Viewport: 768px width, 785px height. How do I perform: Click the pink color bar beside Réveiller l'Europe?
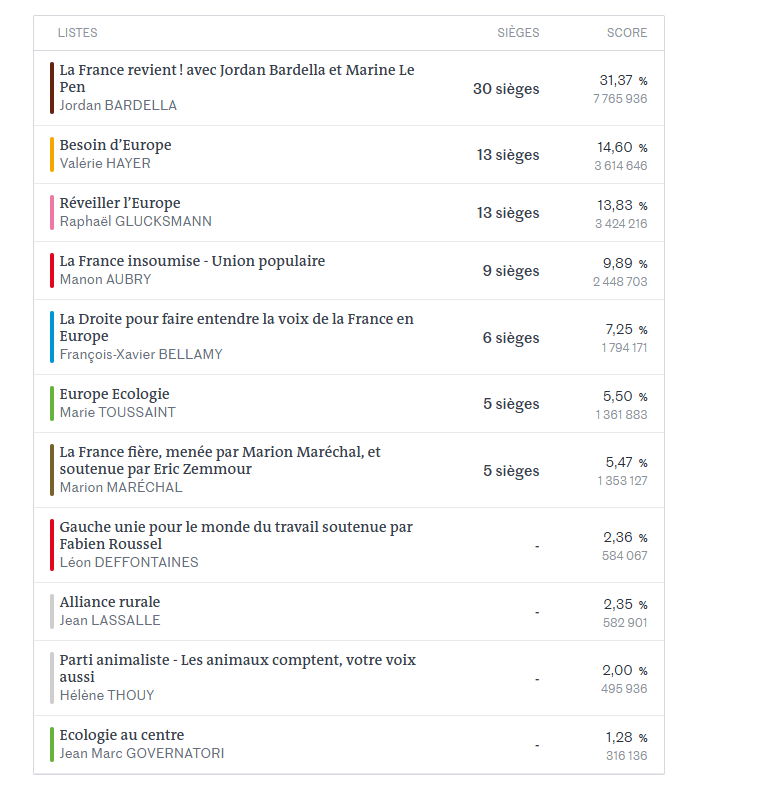[52, 213]
